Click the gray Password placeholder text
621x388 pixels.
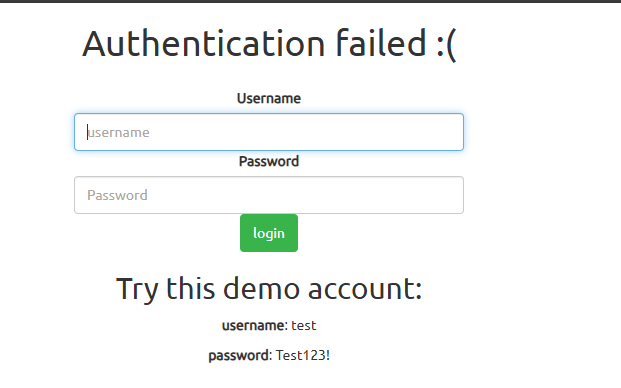coord(117,195)
